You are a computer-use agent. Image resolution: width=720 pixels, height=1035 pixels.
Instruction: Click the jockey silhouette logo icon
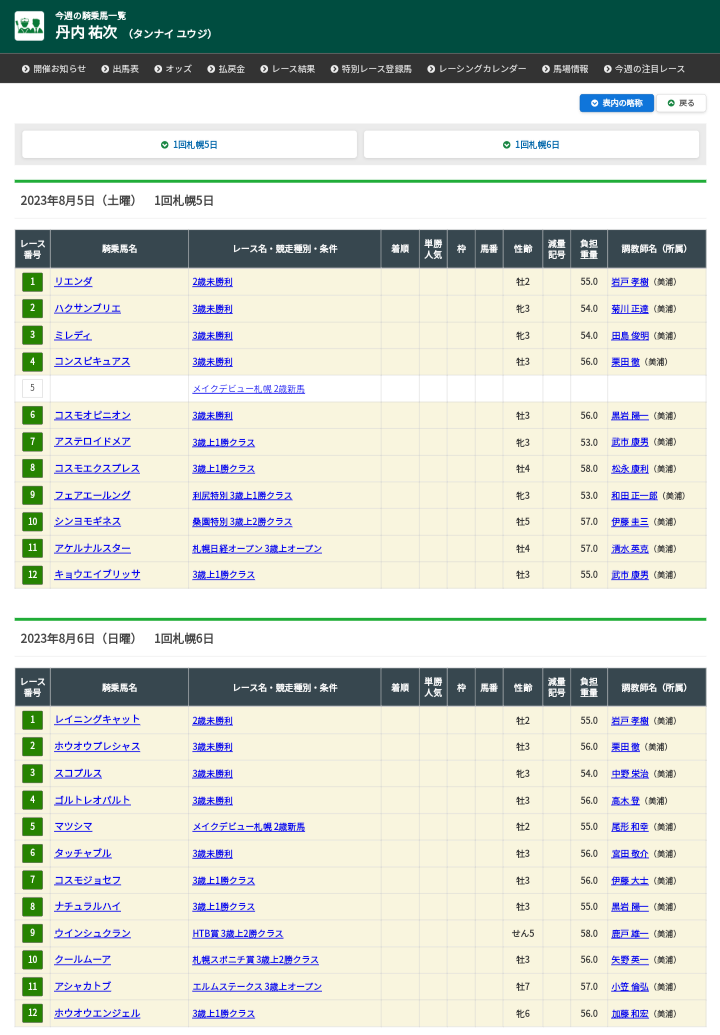tap(29, 26)
